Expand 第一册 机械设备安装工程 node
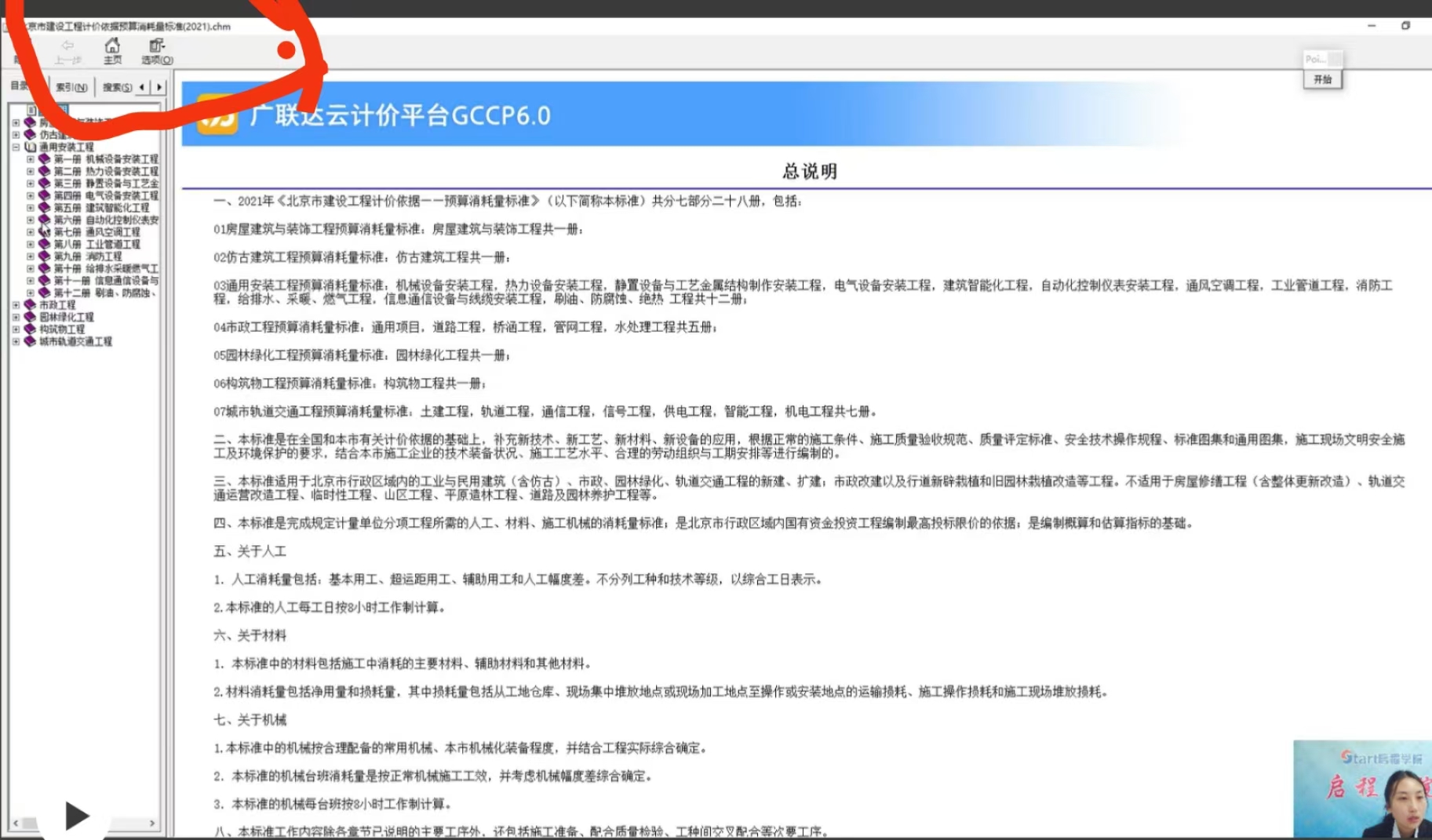This screenshot has width=1432, height=840. click(31, 159)
